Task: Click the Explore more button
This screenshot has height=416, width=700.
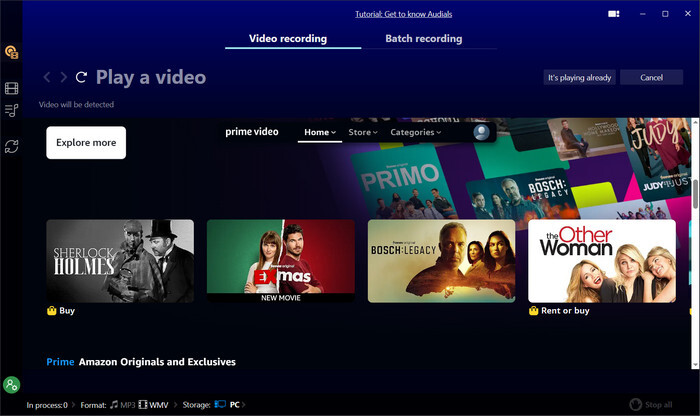Action: pyautogui.click(x=86, y=143)
